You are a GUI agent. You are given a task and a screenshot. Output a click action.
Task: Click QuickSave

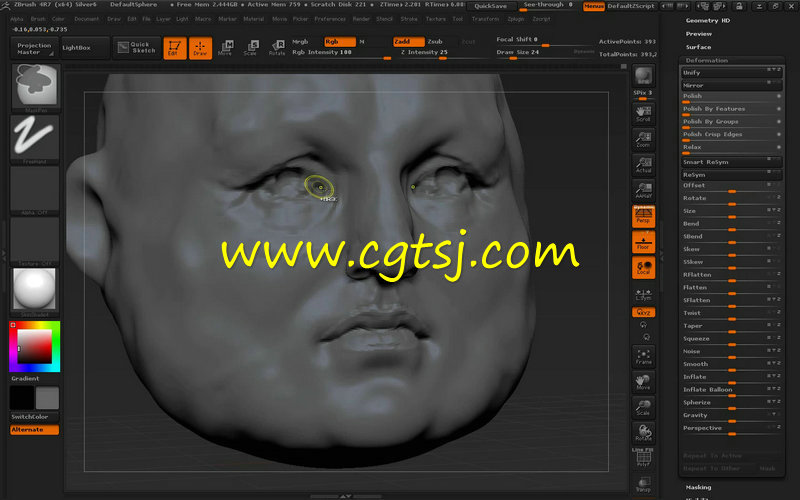491,6
